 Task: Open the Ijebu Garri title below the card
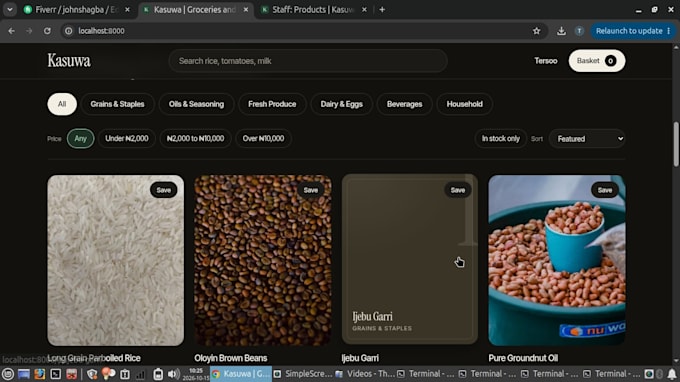[360, 358]
